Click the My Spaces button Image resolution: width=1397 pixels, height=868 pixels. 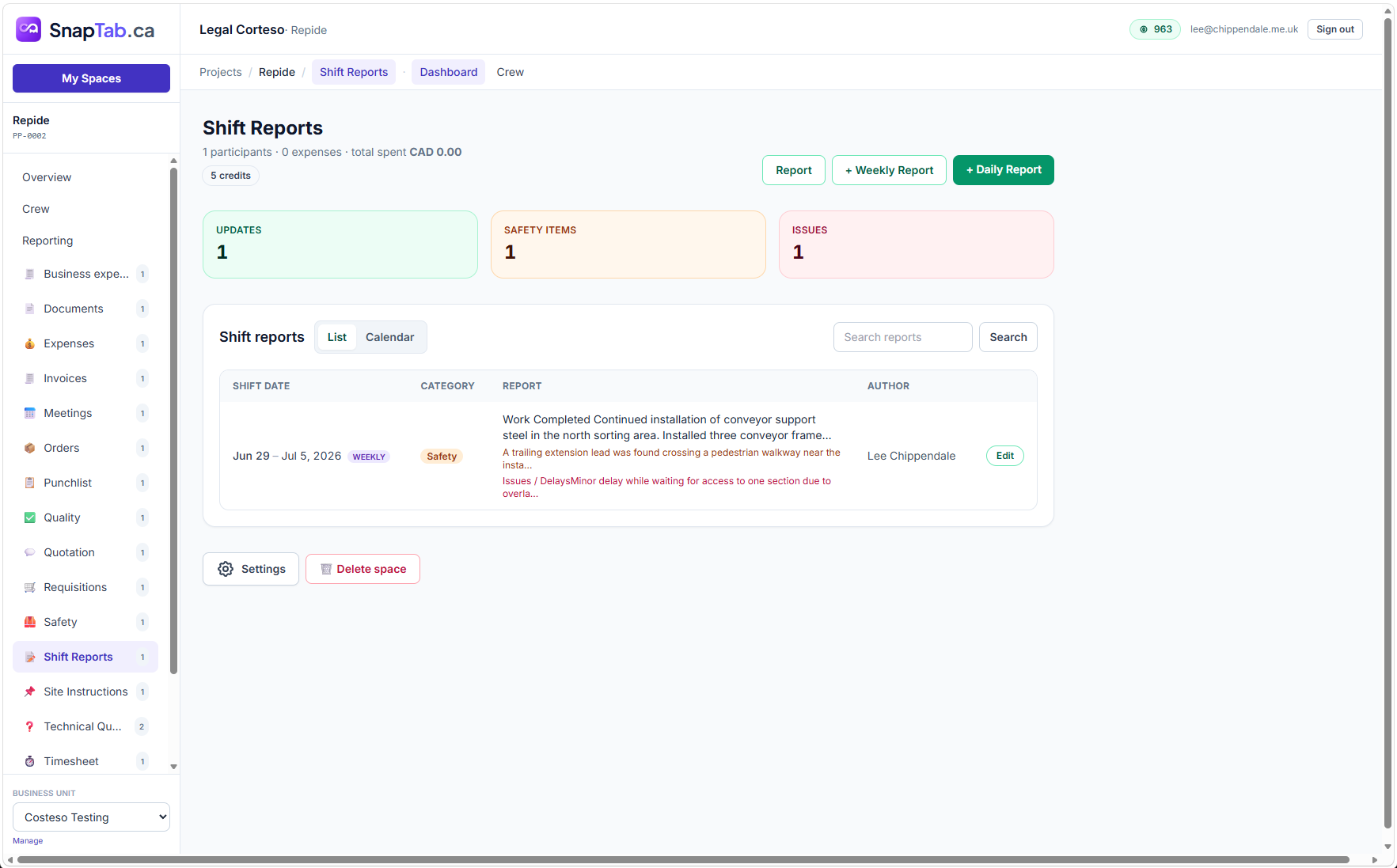(91, 78)
